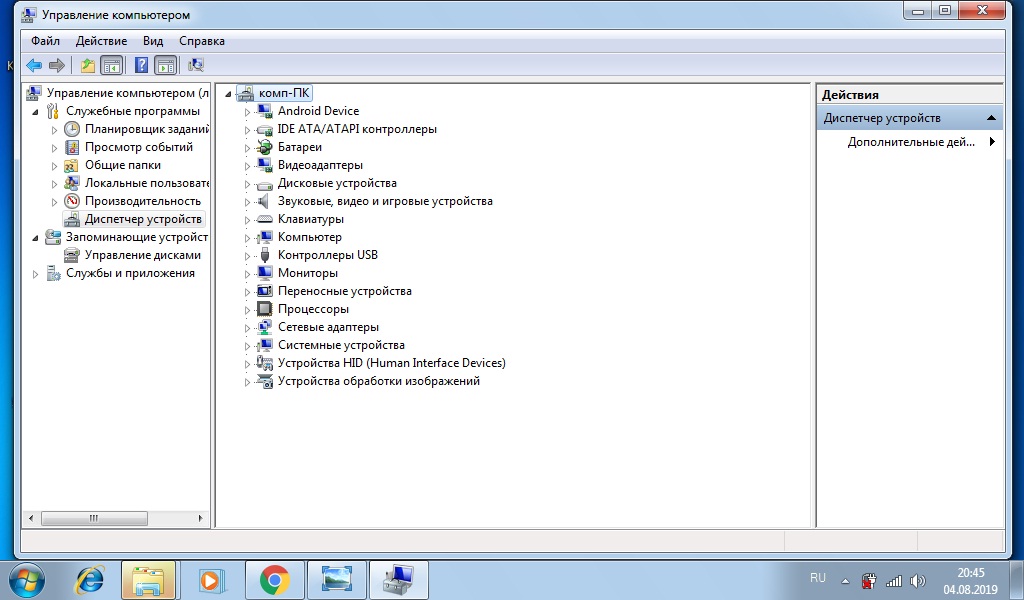Click the Back arrow in toolbar
1024x600 pixels.
(x=34, y=65)
